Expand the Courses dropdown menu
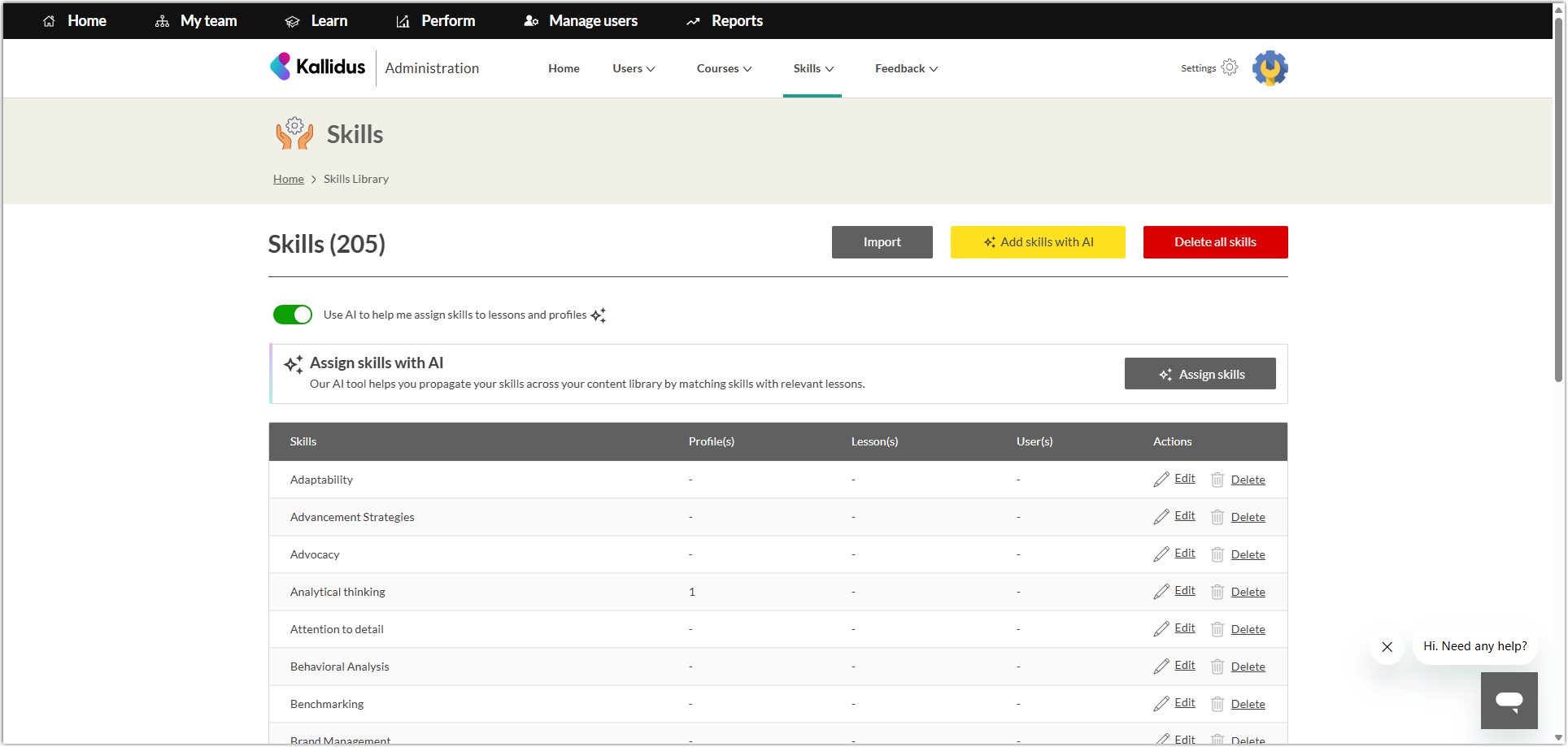Image resolution: width=1568 pixels, height=747 pixels. (x=724, y=69)
